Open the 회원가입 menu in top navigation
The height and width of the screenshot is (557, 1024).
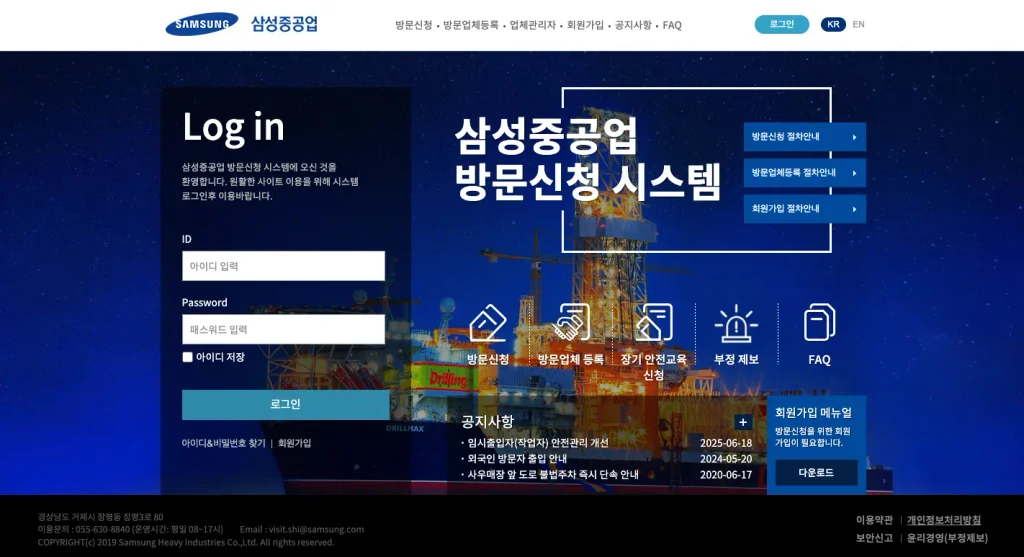(x=585, y=25)
